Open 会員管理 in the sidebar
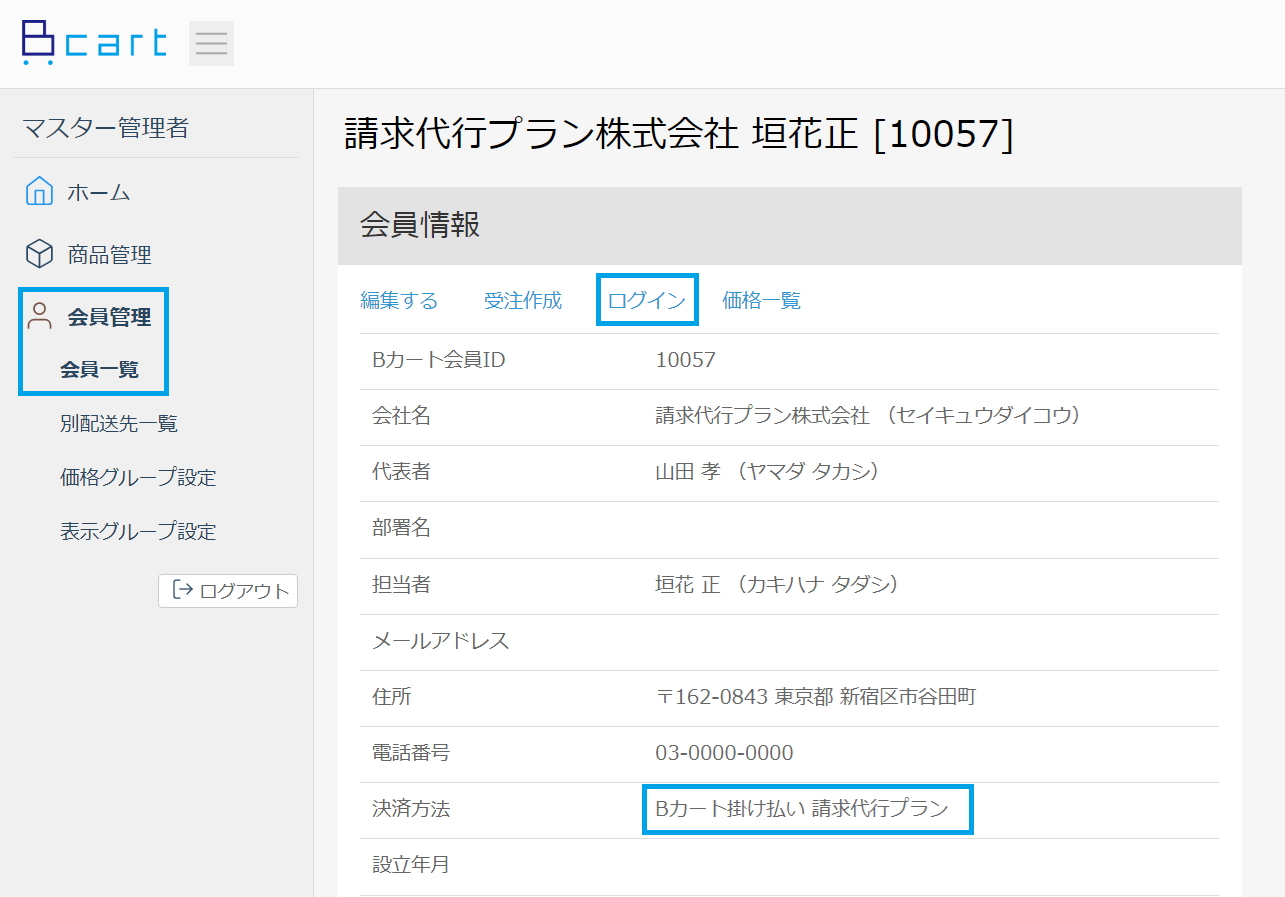 tap(110, 318)
